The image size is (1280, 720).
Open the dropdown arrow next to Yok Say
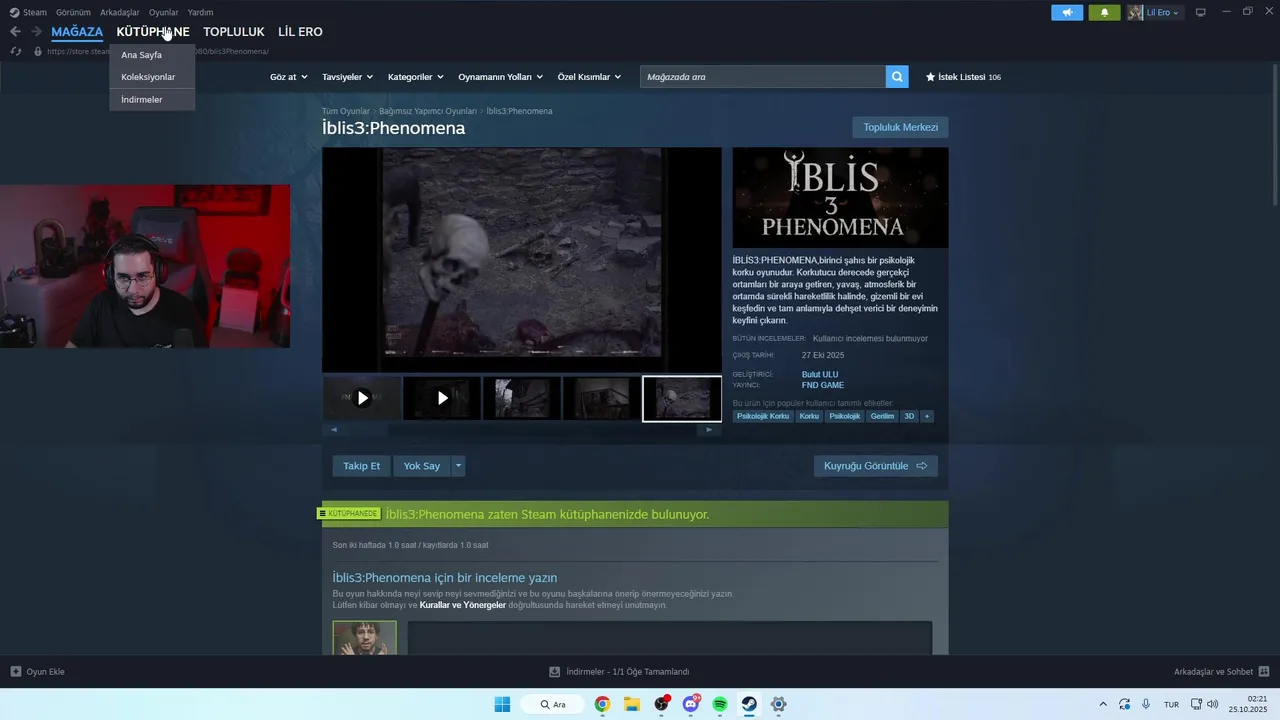point(458,466)
